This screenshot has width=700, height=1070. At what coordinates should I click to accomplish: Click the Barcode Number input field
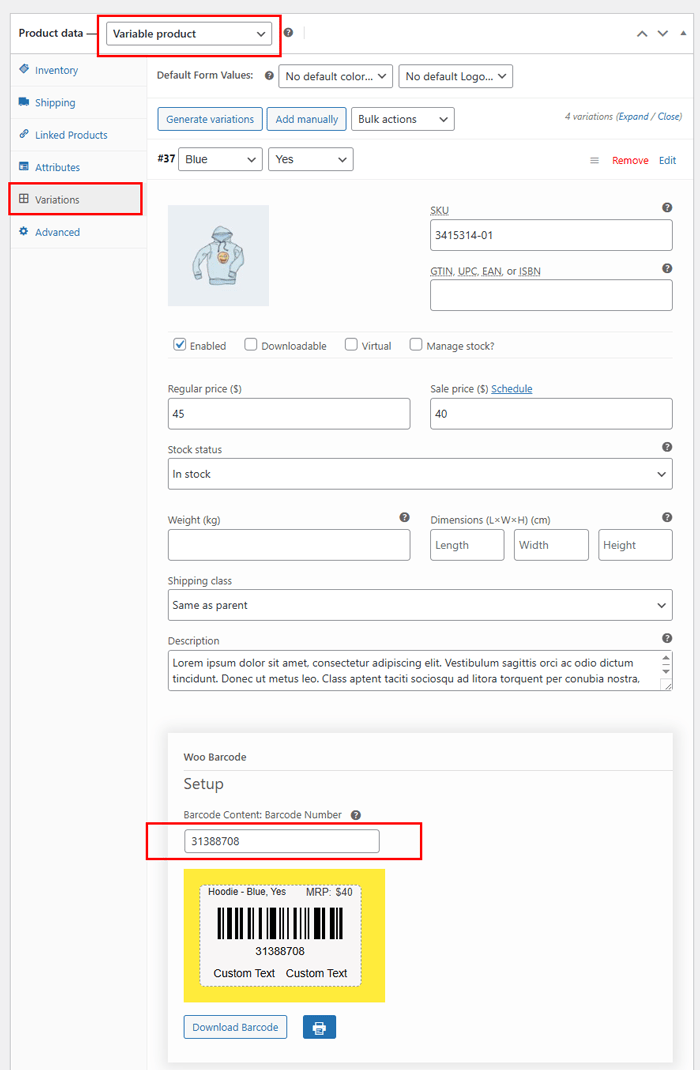point(281,841)
